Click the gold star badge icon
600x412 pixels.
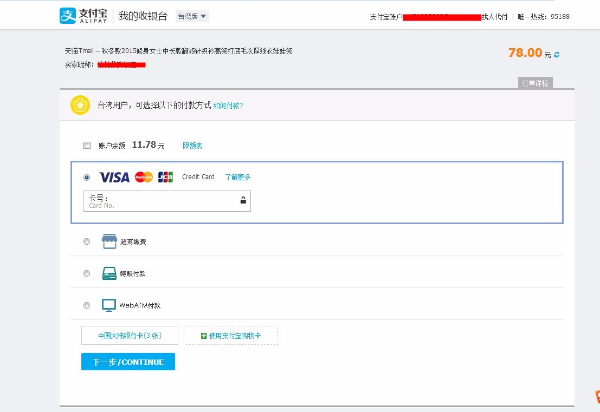(x=79, y=104)
